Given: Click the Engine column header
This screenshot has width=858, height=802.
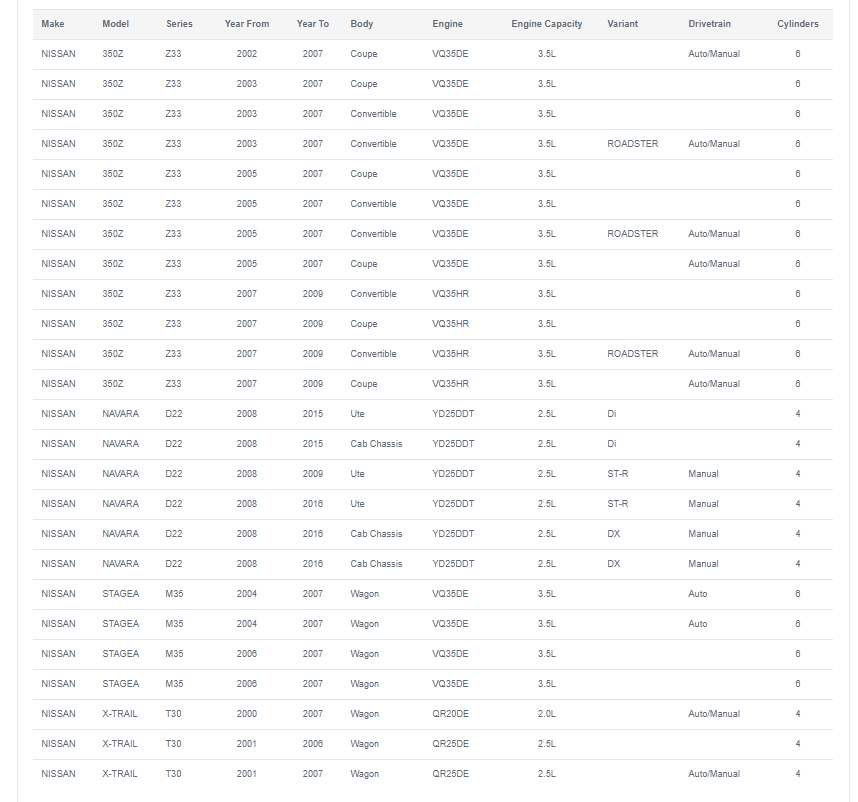Looking at the screenshot, I should click(447, 24).
